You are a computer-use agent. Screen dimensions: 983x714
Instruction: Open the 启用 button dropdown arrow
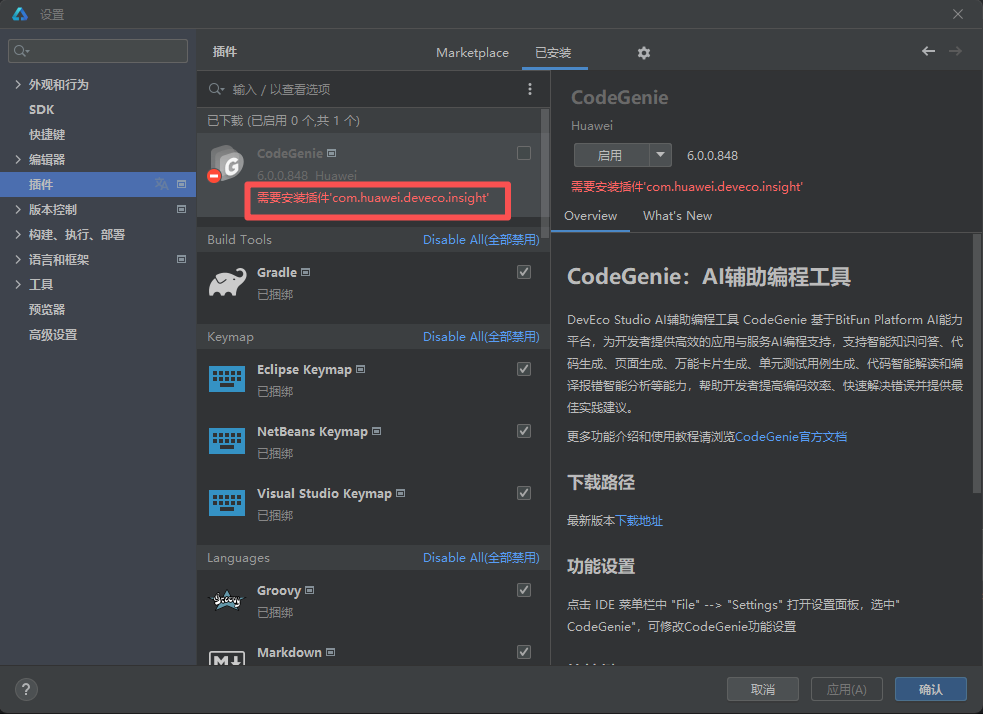[660, 155]
